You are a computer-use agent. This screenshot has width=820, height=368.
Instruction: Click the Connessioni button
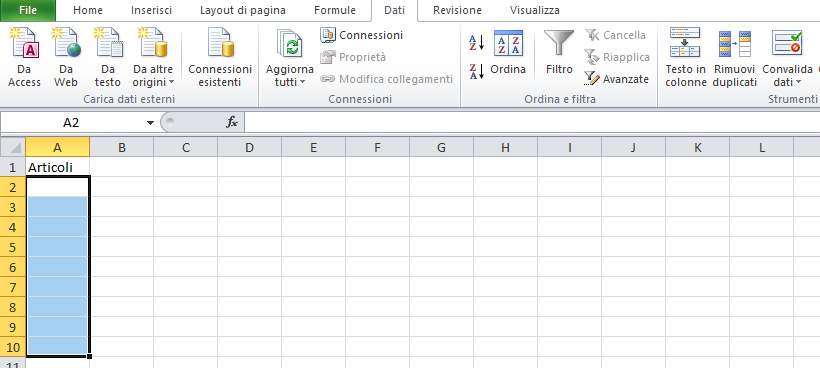pos(362,35)
